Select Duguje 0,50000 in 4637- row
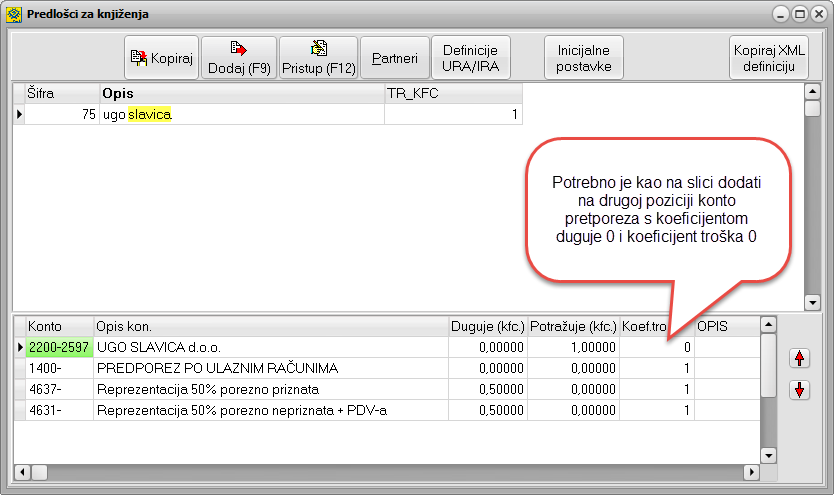Image resolution: width=834 pixels, height=495 pixels. [488, 389]
